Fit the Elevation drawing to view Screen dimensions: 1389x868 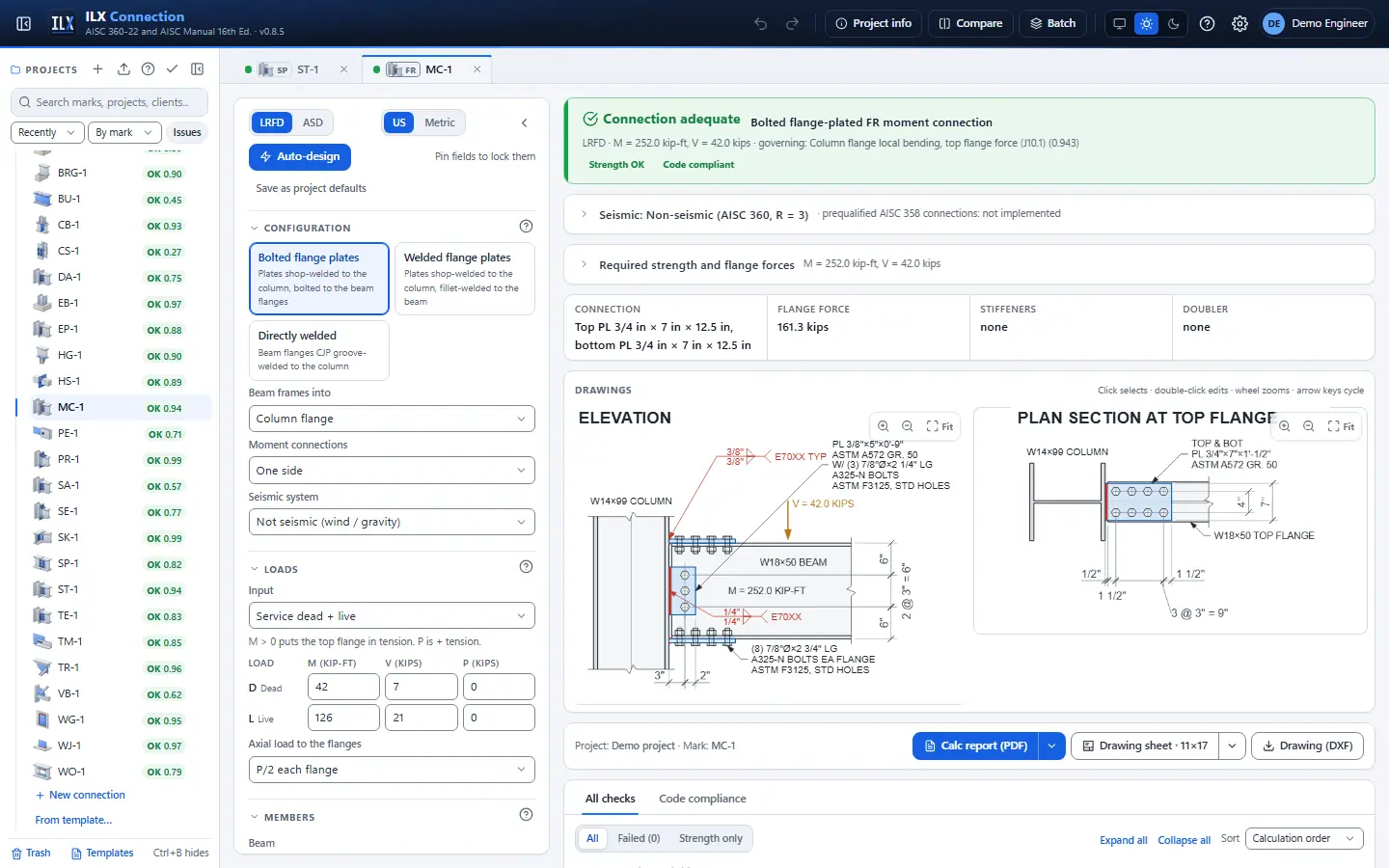[940, 426]
